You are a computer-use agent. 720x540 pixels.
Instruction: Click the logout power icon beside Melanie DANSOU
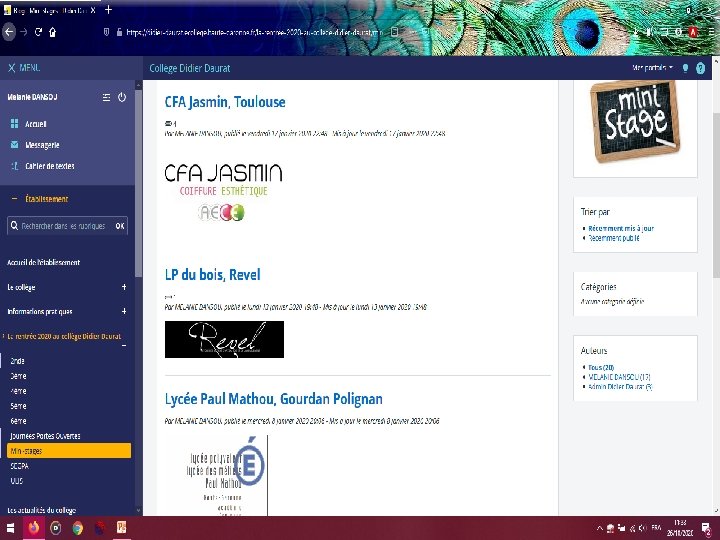coord(122,97)
